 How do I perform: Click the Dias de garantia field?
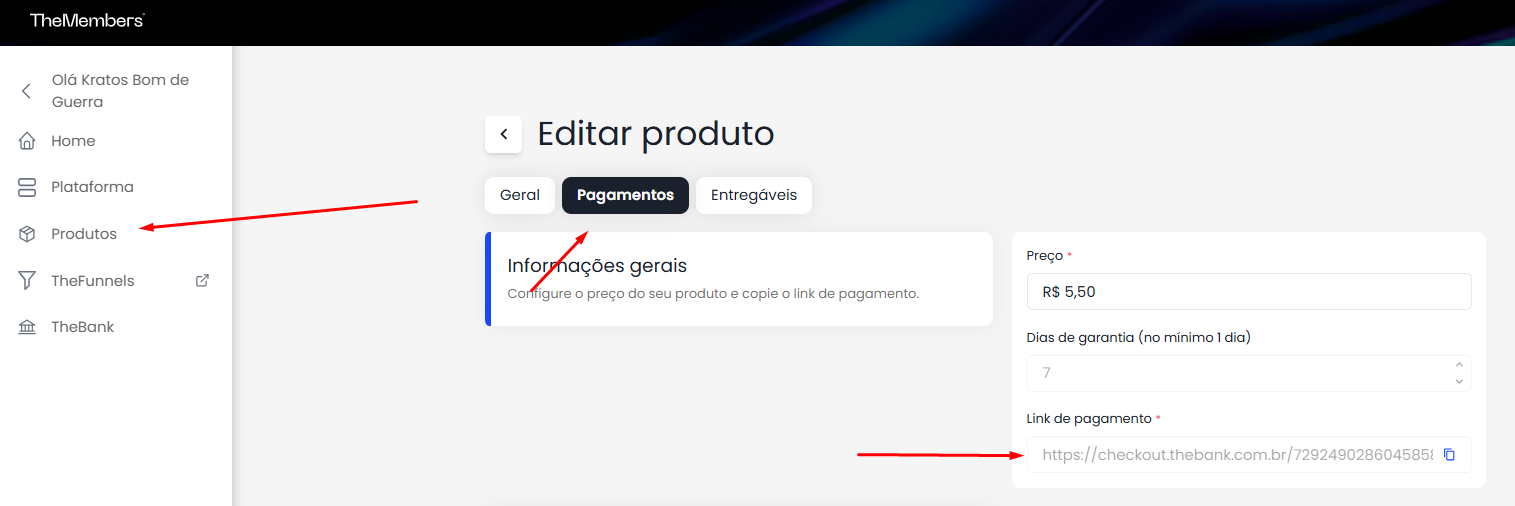1249,373
